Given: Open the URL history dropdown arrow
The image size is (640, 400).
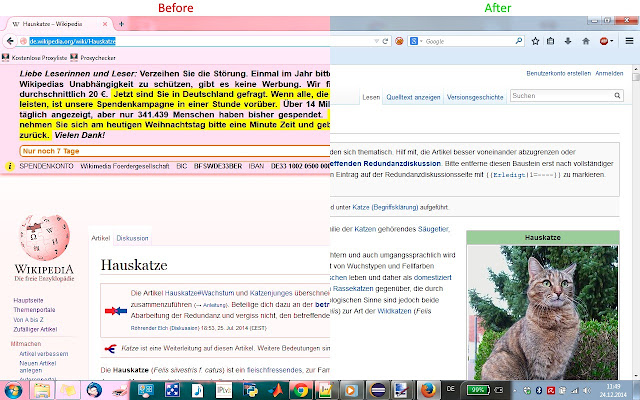Looking at the screenshot, I should (x=376, y=41).
